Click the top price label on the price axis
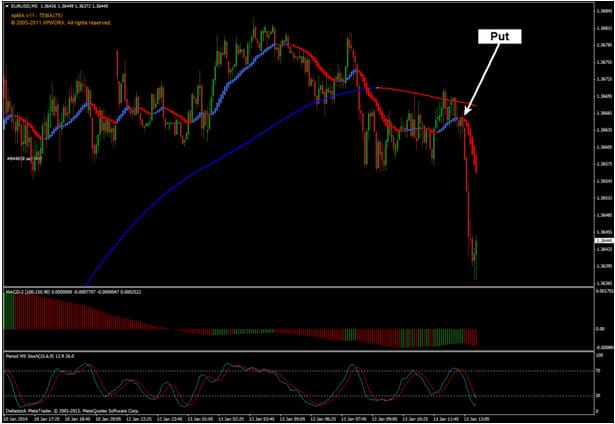The width and height of the screenshot is (615, 424). tap(603, 11)
